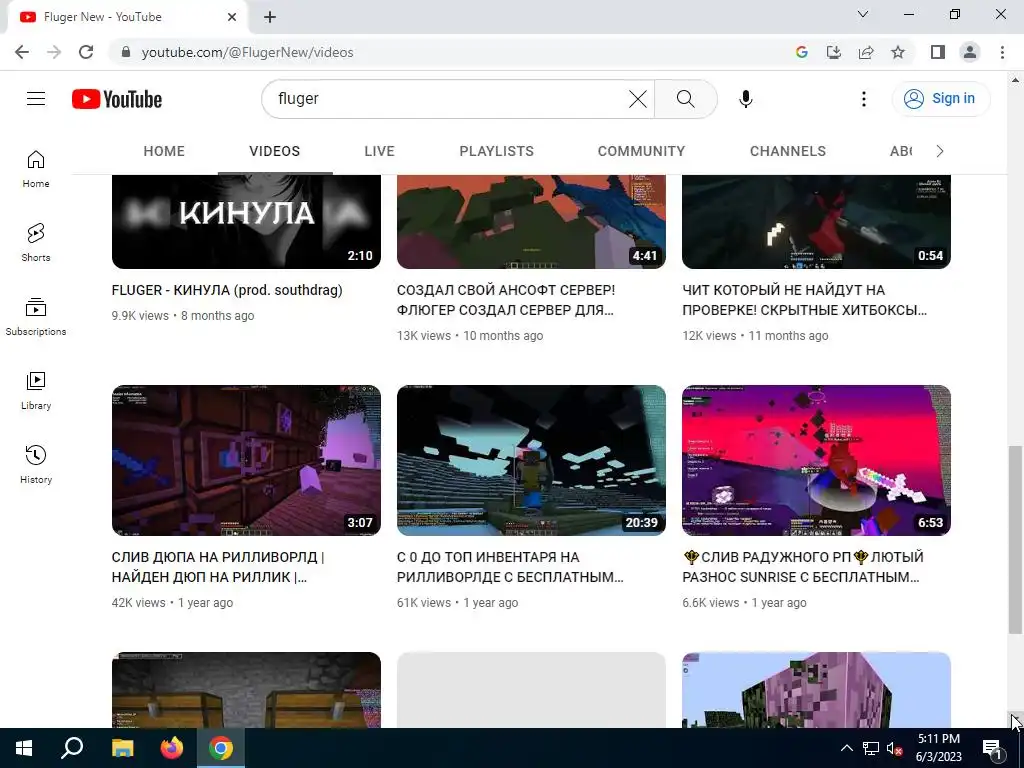Image resolution: width=1024 pixels, height=768 pixels.
Task: Open a new browser tab
Action: (270, 17)
